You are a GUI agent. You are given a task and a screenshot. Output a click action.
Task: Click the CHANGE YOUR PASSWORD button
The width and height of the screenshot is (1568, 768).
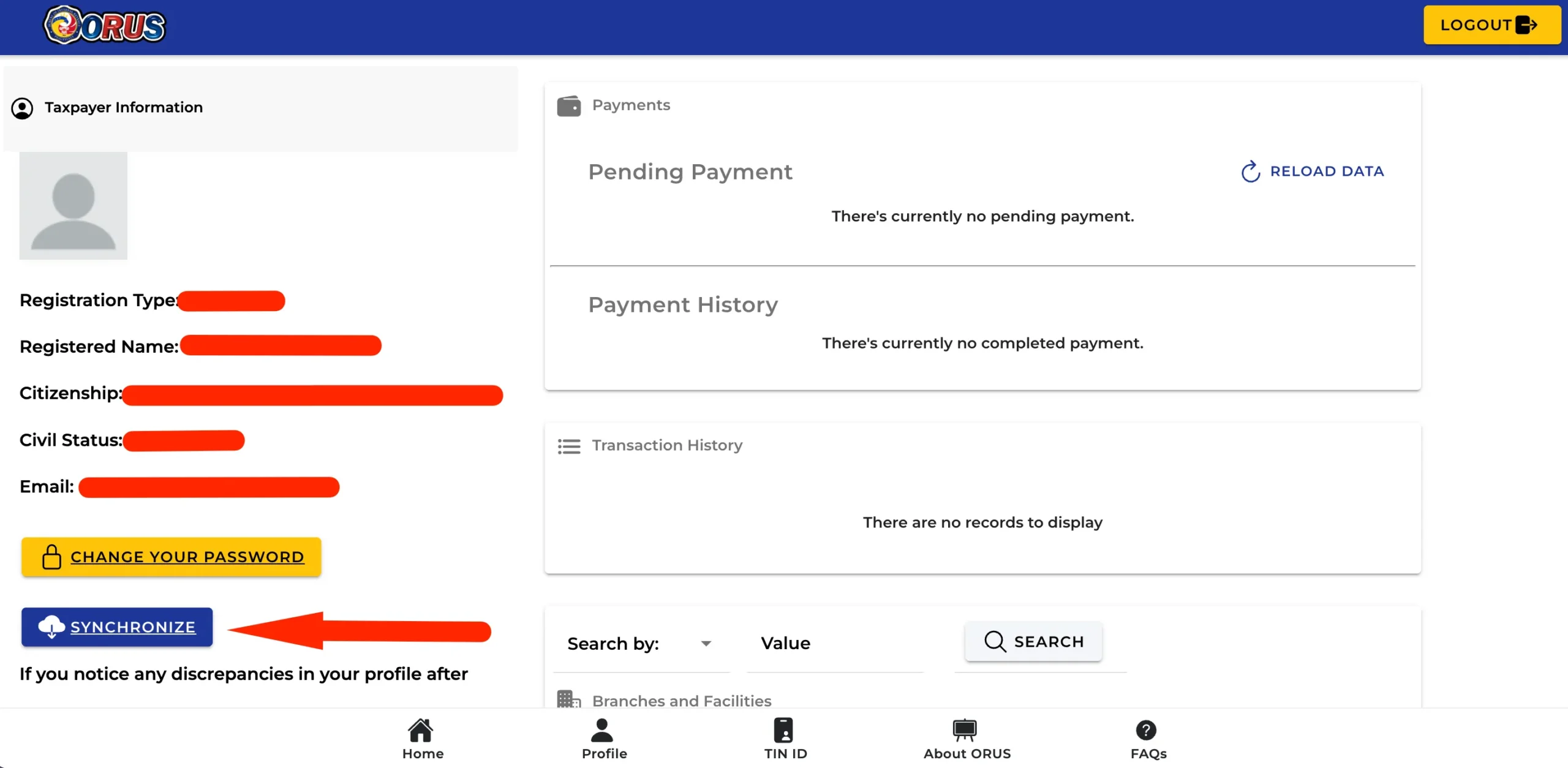171,557
